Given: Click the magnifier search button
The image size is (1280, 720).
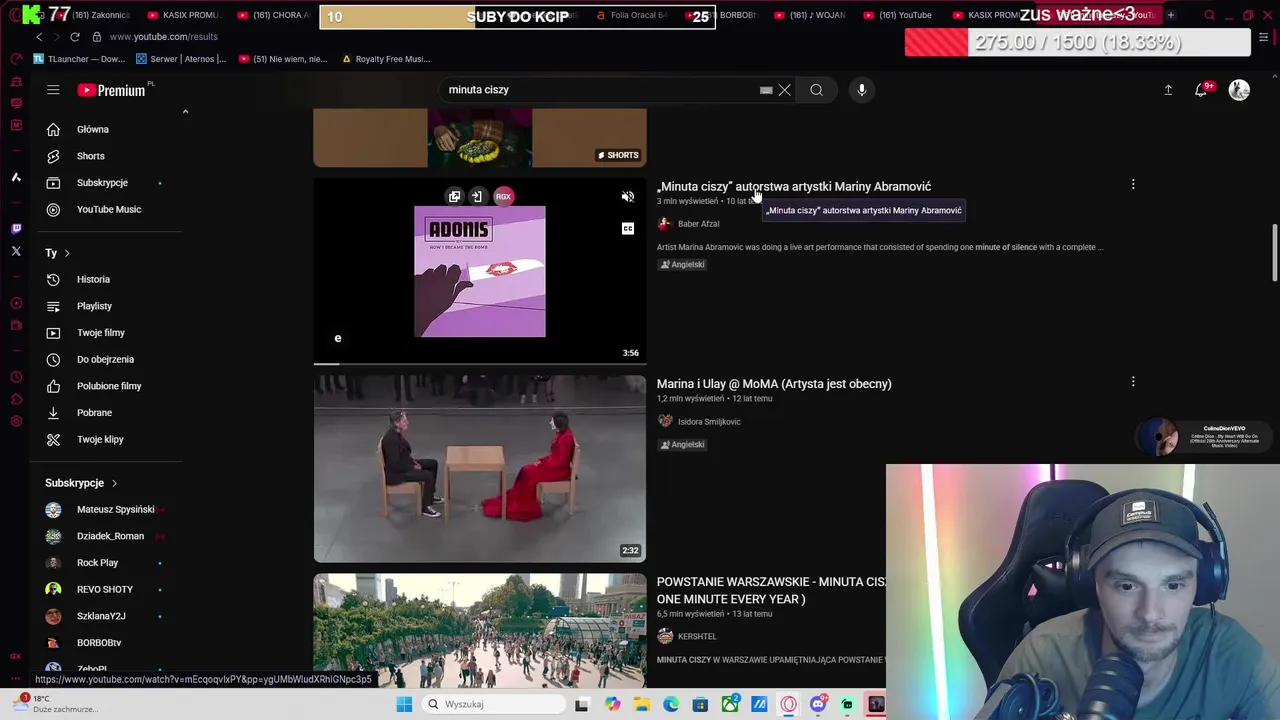Looking at the screenshot, I should click(x=816, y=90).
